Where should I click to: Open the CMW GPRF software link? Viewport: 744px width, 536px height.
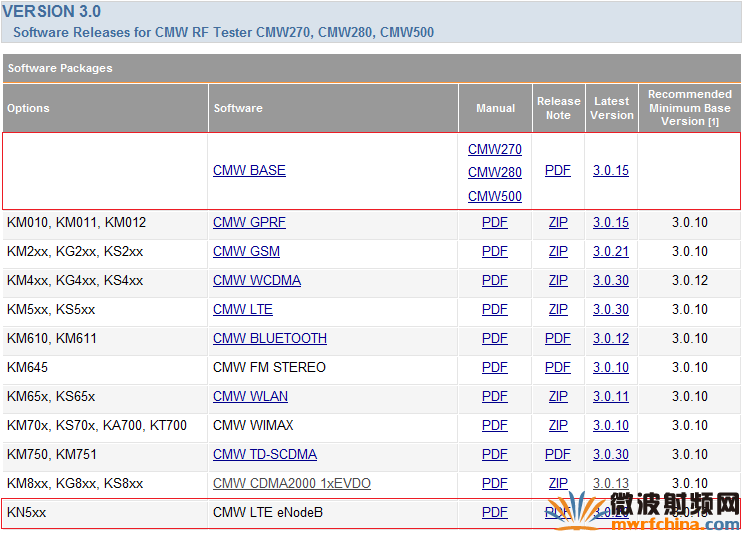click(x=249, y=222)
